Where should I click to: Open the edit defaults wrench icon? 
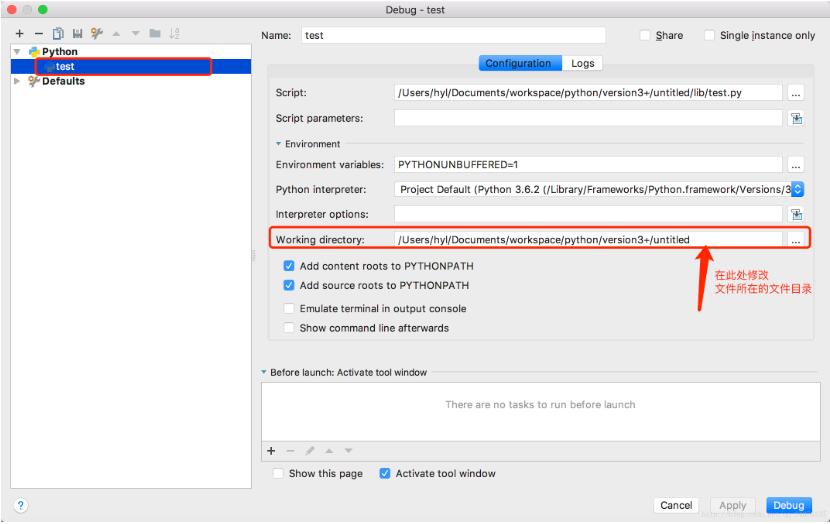coord(97,34)
